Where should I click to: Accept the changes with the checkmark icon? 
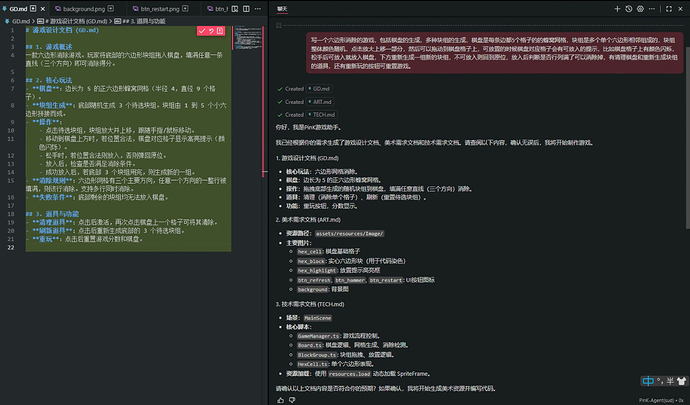pyautogui.click(x=202, y=31)
